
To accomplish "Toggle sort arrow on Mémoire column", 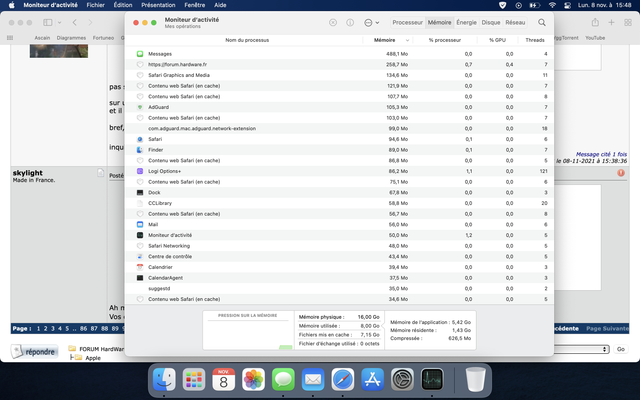I will [x=407, y=40].
